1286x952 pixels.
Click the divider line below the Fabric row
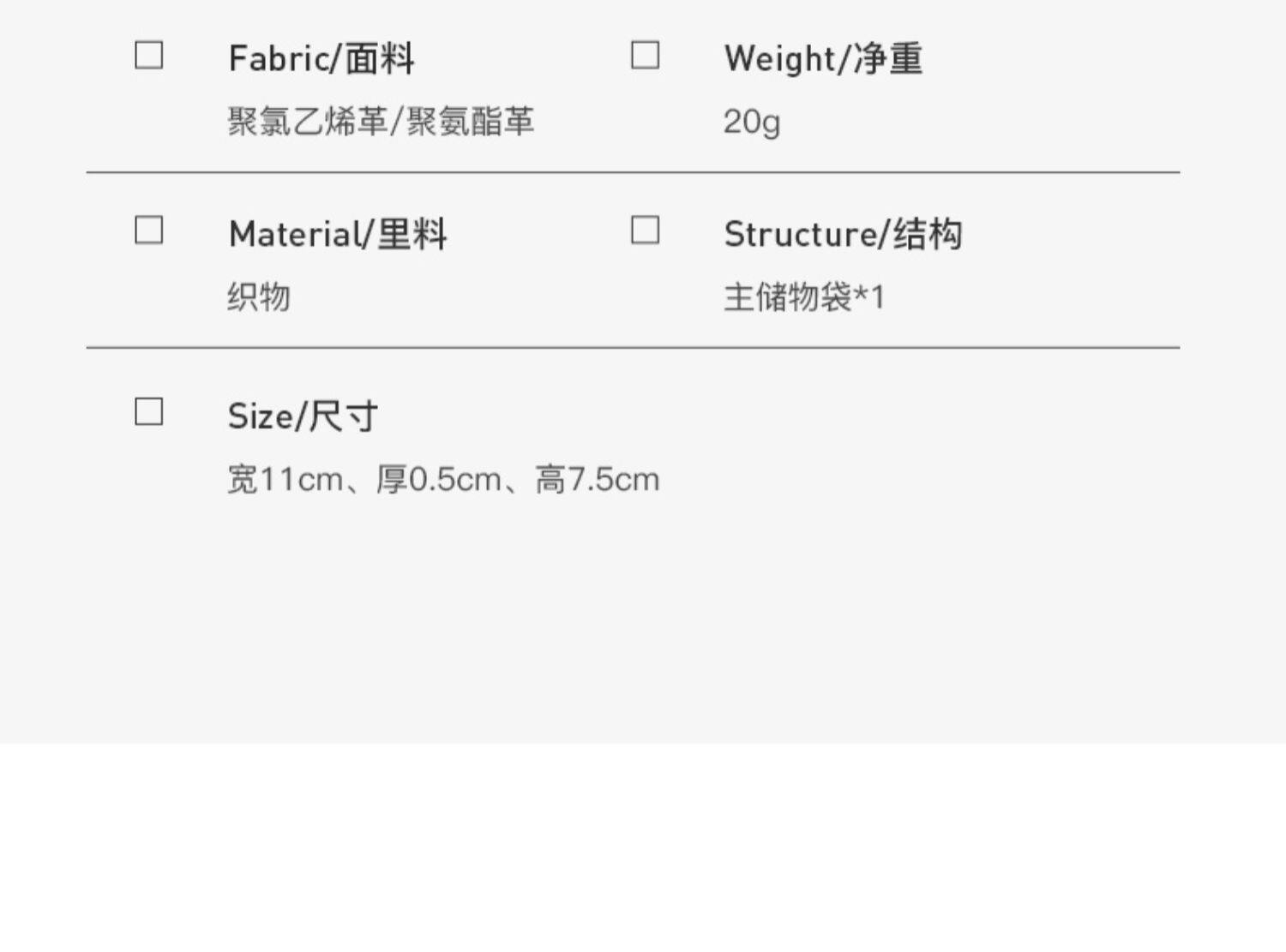click(633, 173)
